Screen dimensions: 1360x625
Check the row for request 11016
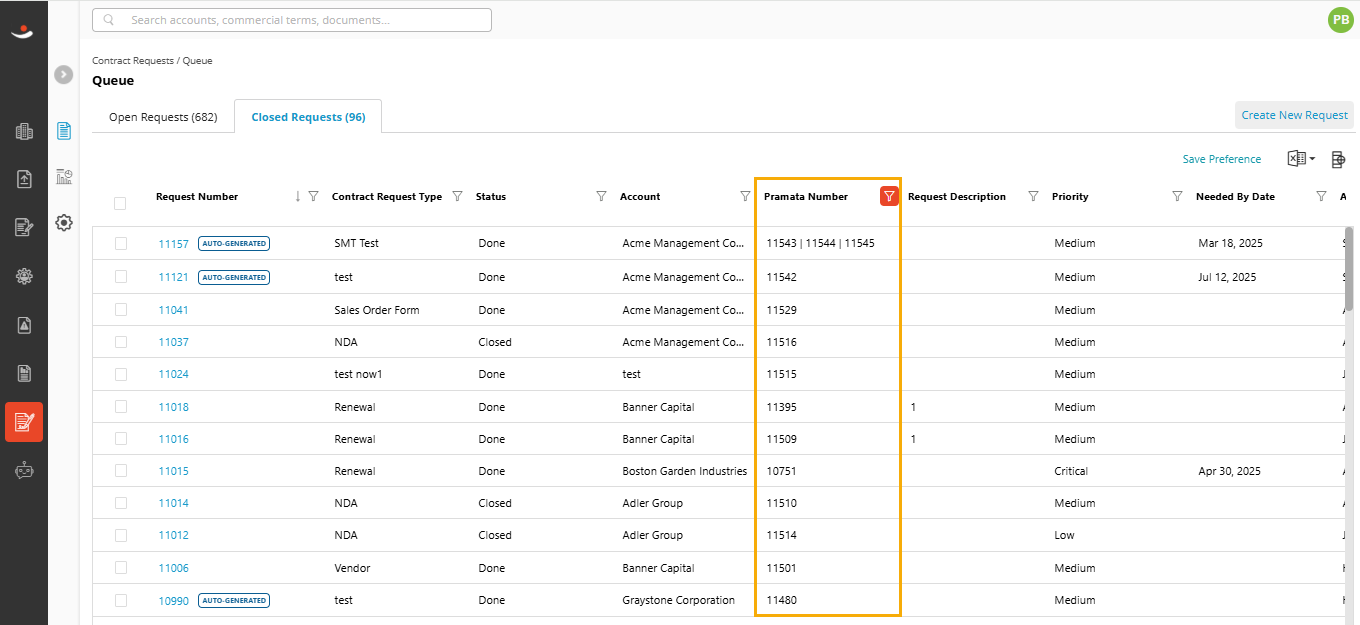tap(121, 439)
